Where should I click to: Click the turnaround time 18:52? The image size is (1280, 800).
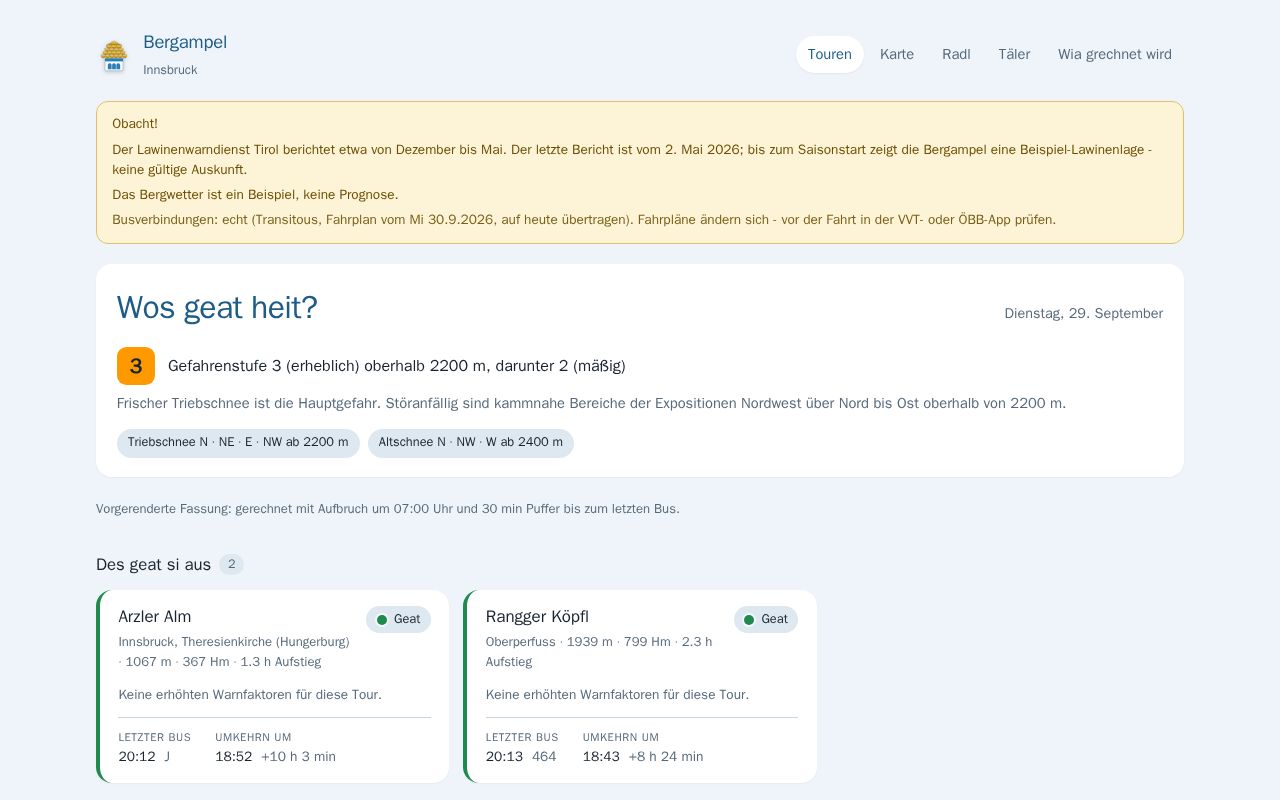point(234,757)
